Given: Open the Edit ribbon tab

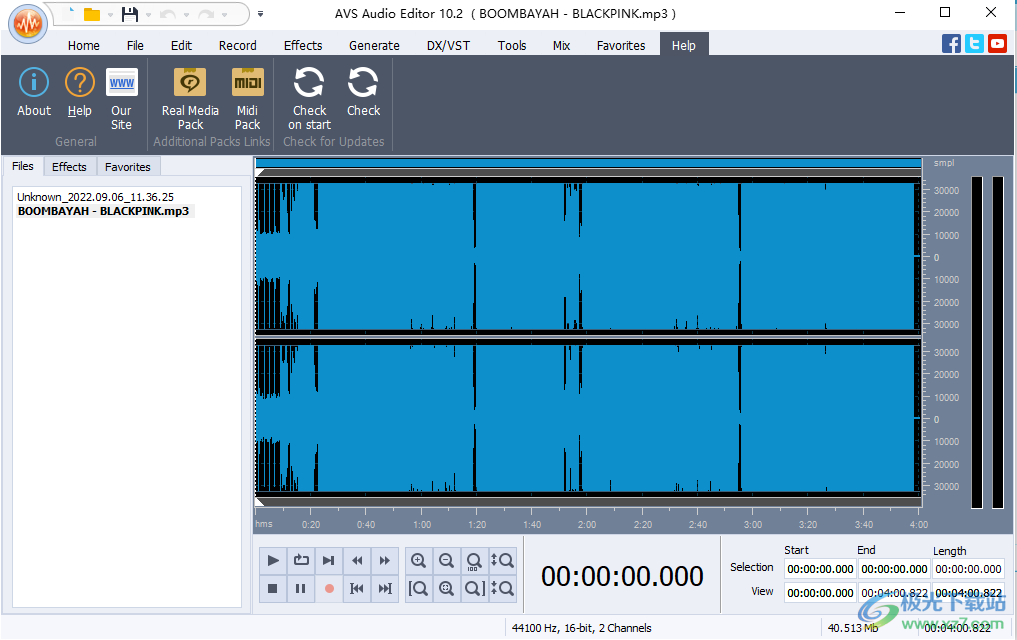Looking at the screenshot, I should [x=181, y=45].
